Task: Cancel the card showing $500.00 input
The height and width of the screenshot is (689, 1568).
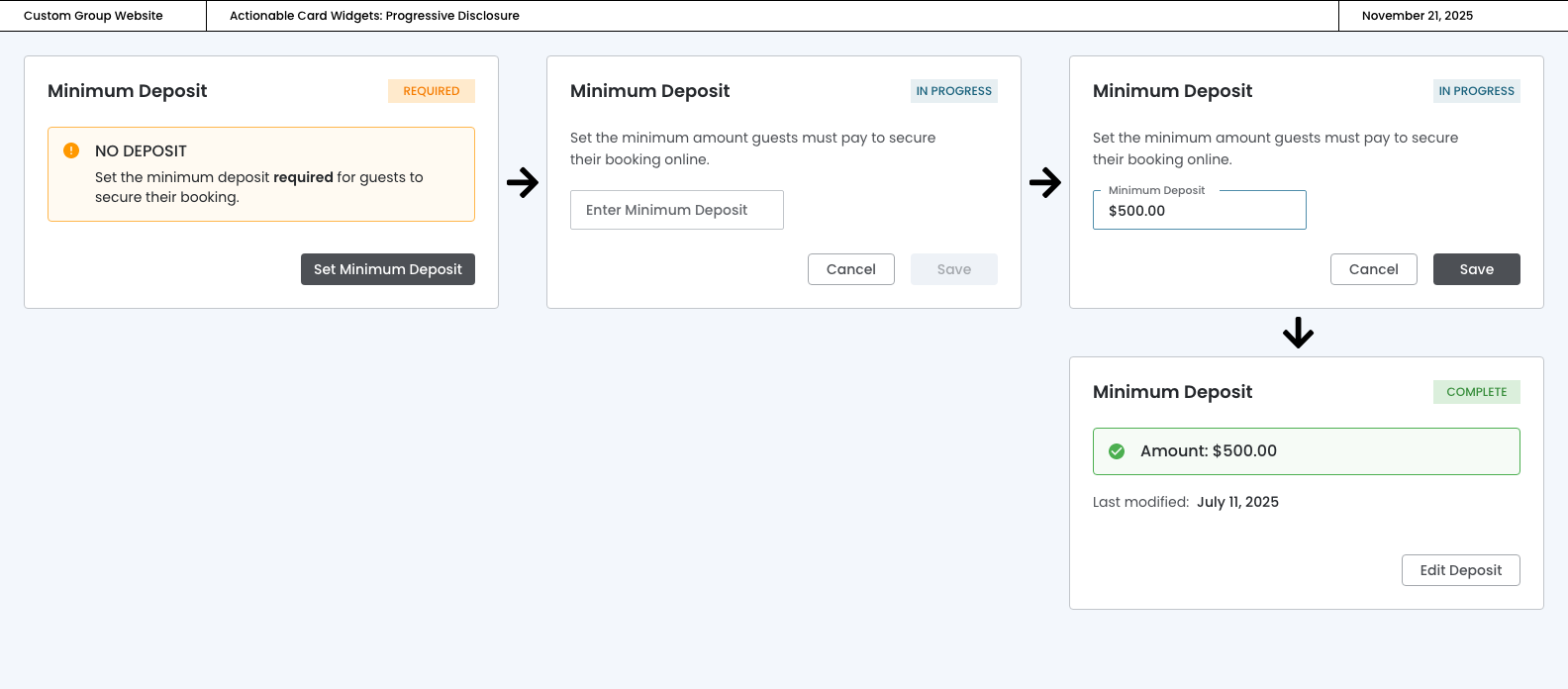Action: point(1373,269)
